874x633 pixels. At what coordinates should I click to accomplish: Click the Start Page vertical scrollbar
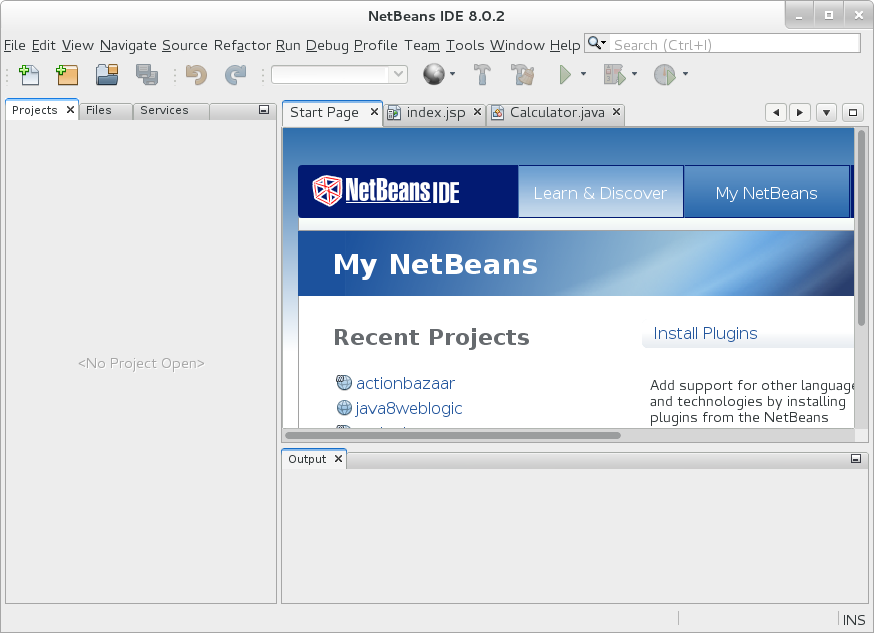861,228
